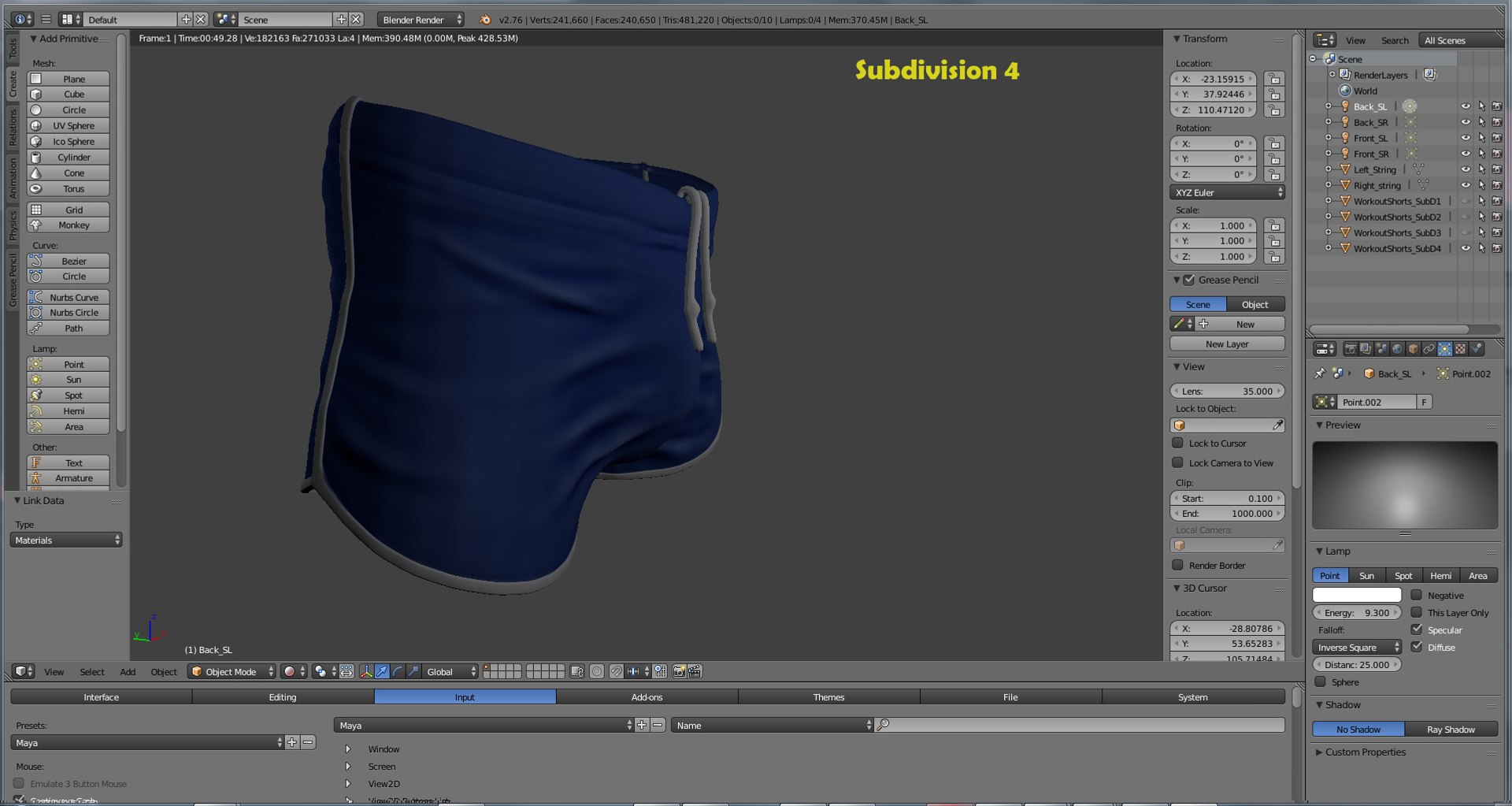Click the New Layer grease pencil button
1512x806 pixels.
click(x=1227, y=344)
